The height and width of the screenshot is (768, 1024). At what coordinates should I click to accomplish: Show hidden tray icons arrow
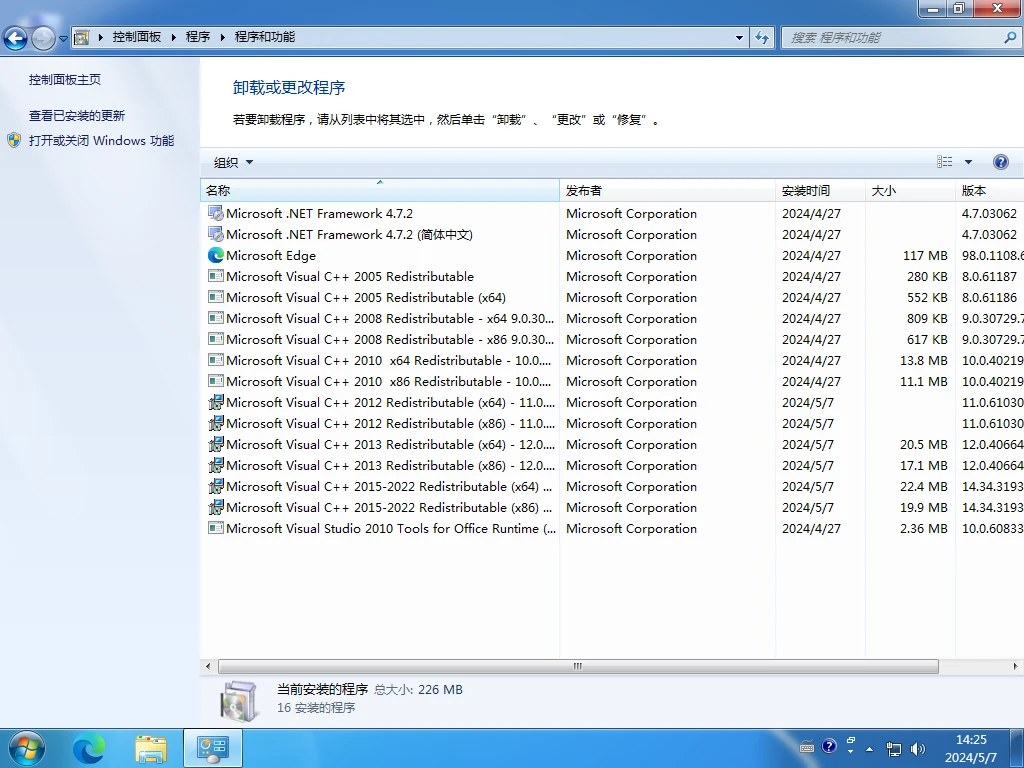(x=869, y=748)
